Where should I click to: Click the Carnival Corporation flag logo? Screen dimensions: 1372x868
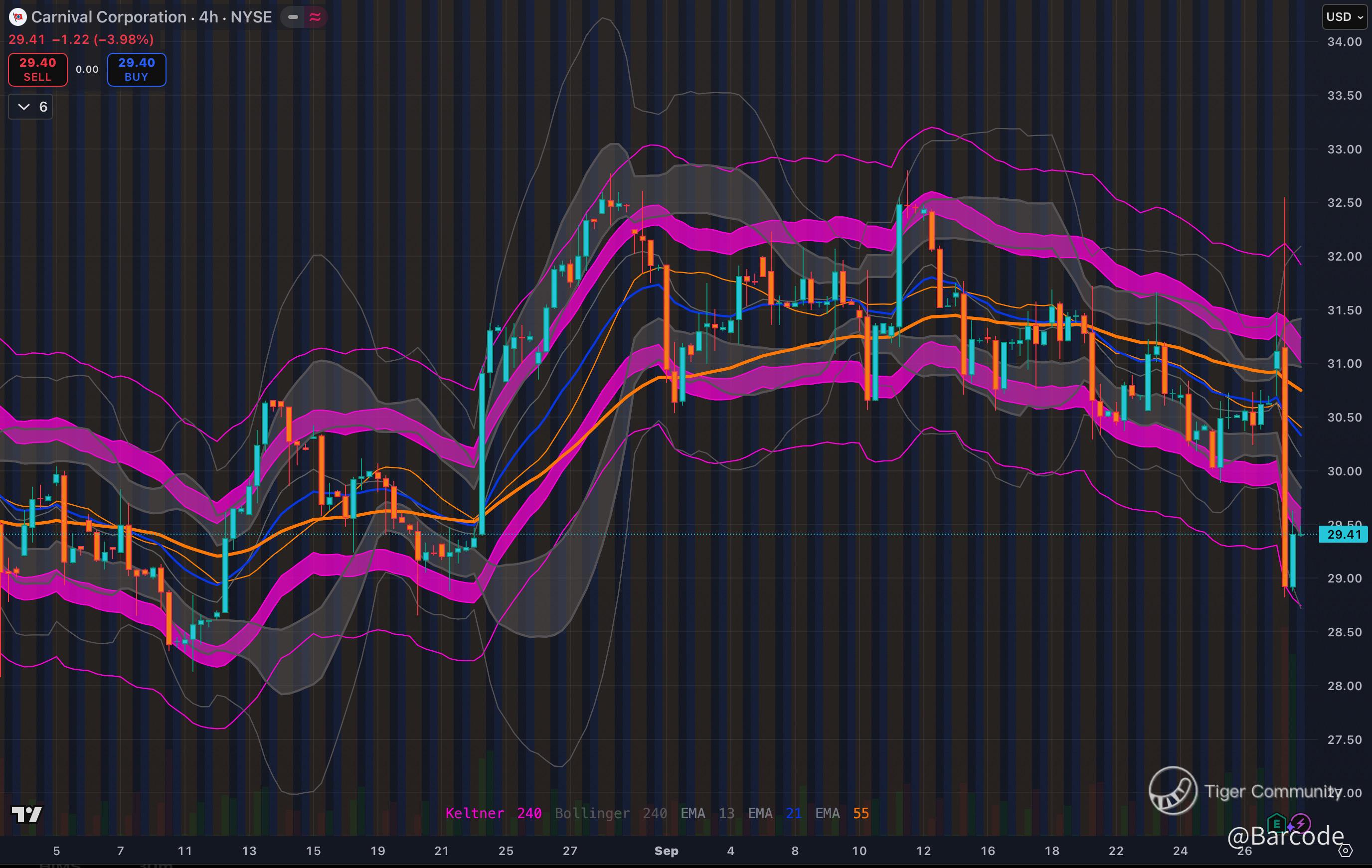coord(18,17)
